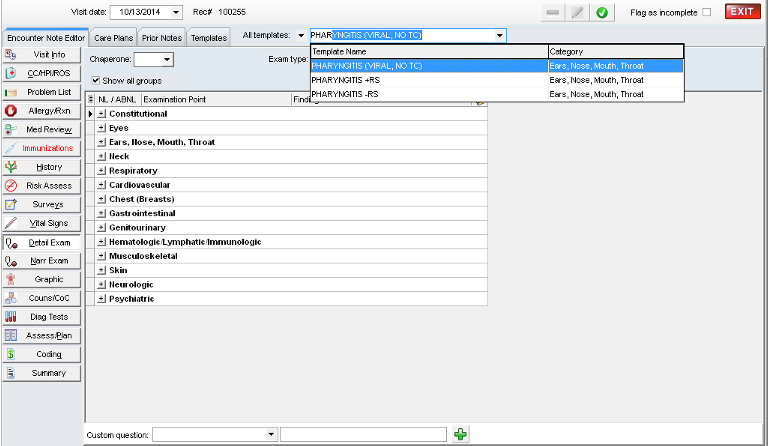The height and width of the screenshot is (446, 768).
Task: Open the Surveys section
Action: pos(42,205)
